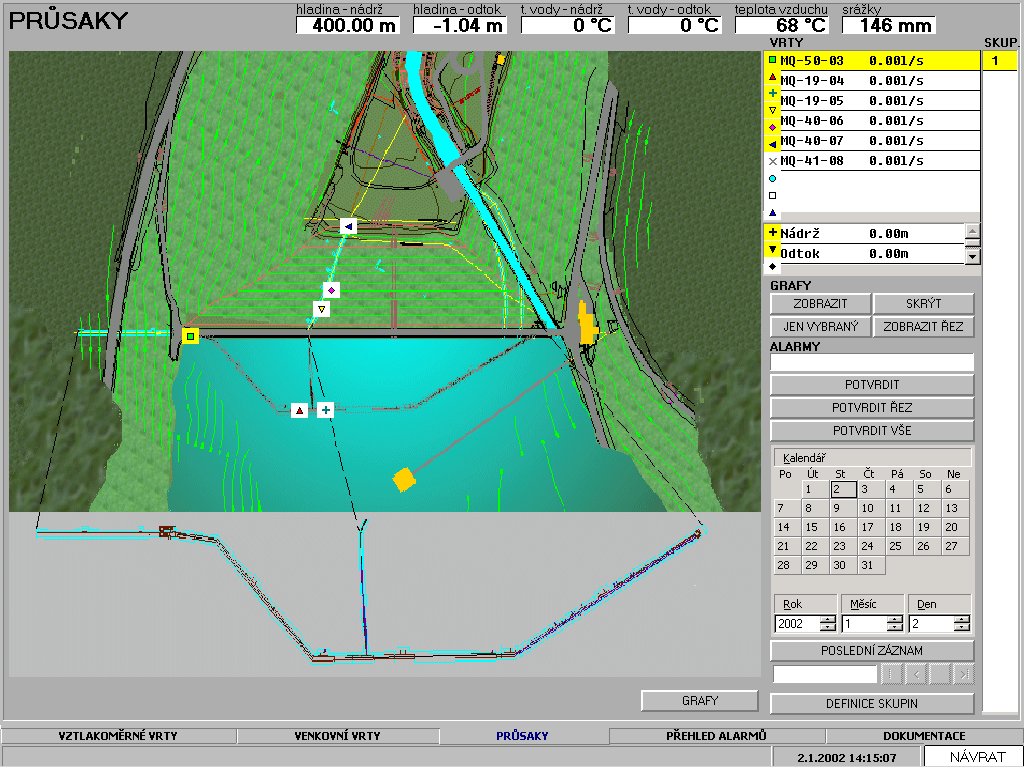Select the teal plus marker on the map
The height and width of the screenshot is (768, 1024).
tap(325, 410)
